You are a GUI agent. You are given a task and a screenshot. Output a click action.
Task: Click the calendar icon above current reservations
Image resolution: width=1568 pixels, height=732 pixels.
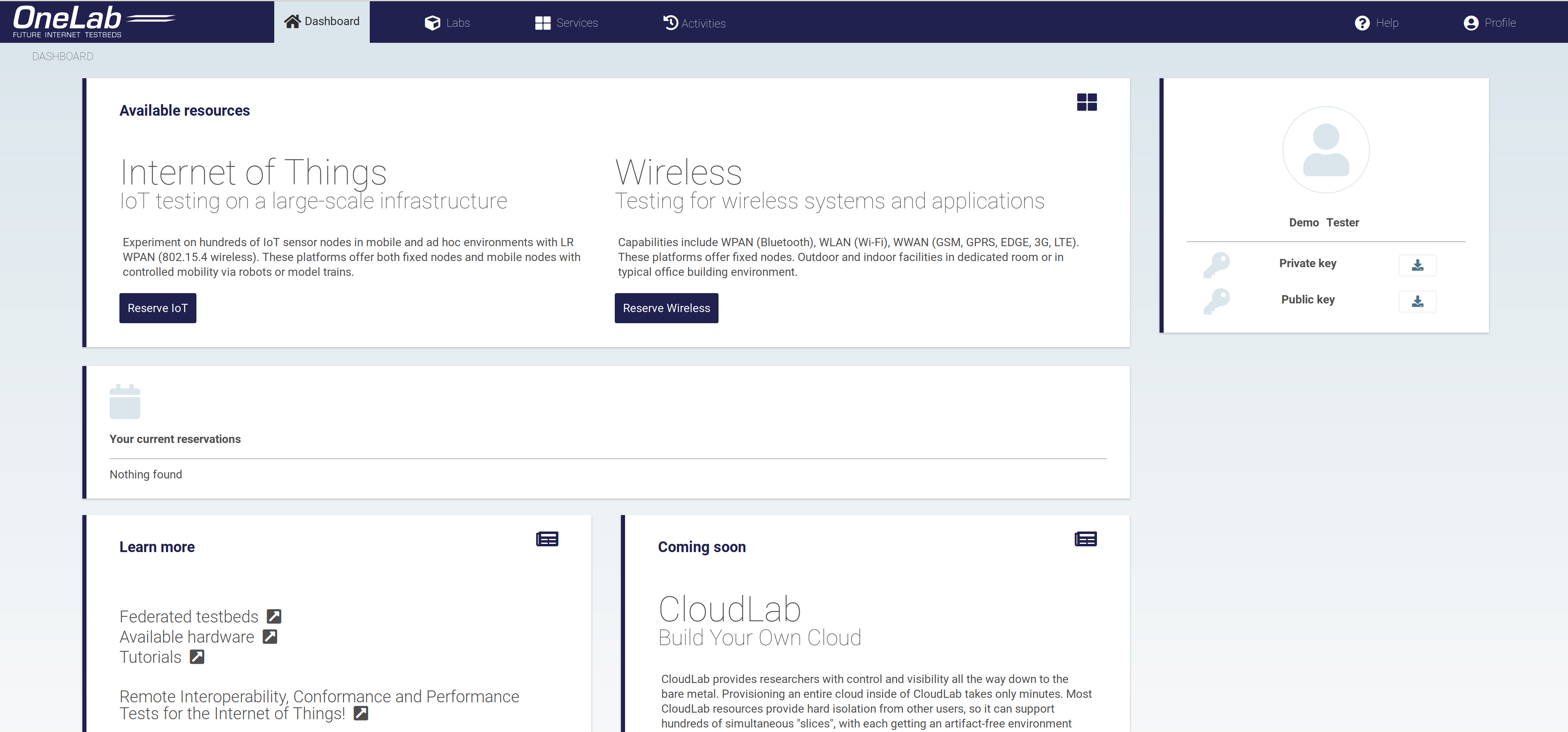(125, 401)
